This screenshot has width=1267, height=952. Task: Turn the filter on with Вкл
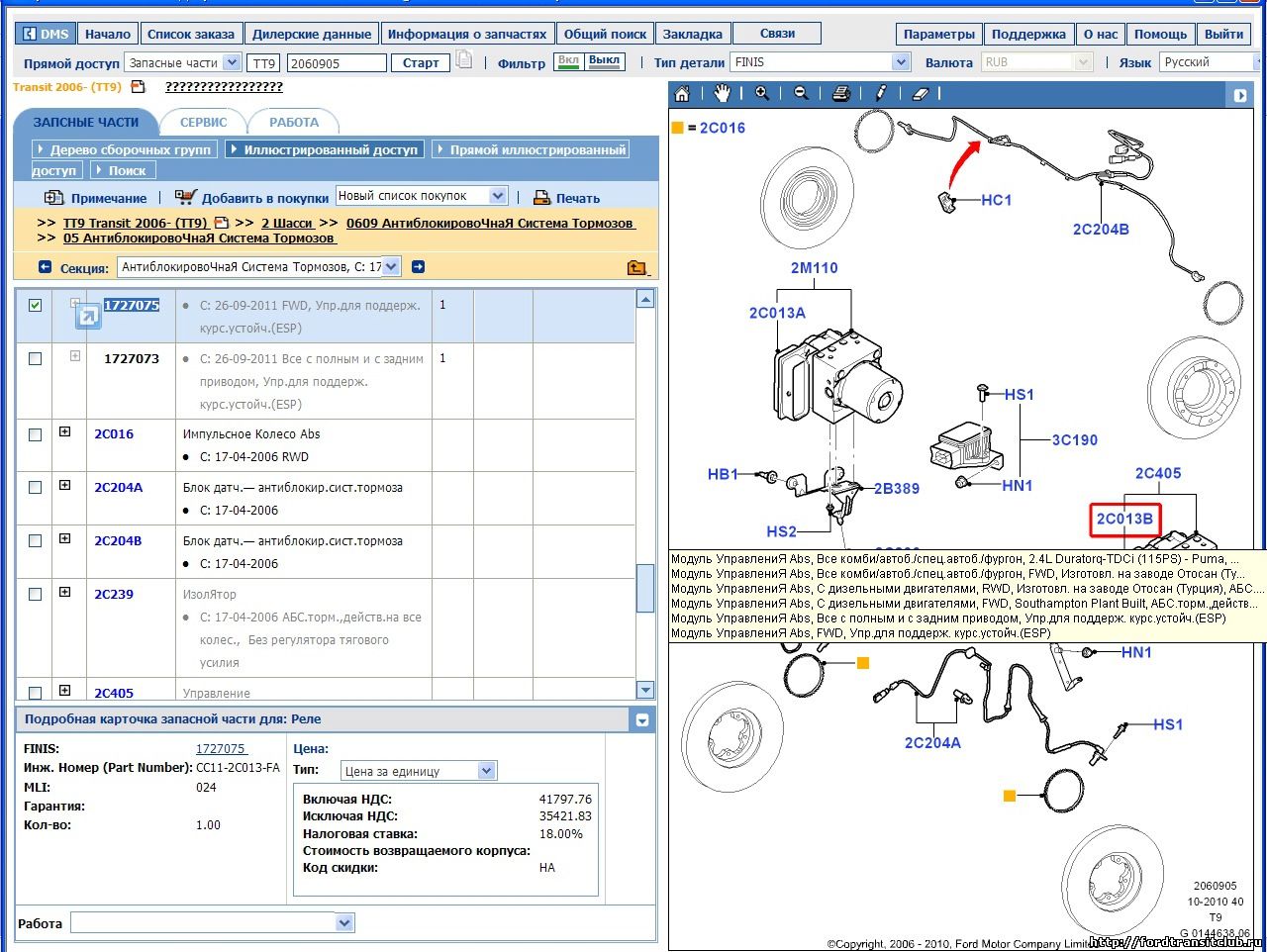(x=568, y=60)
